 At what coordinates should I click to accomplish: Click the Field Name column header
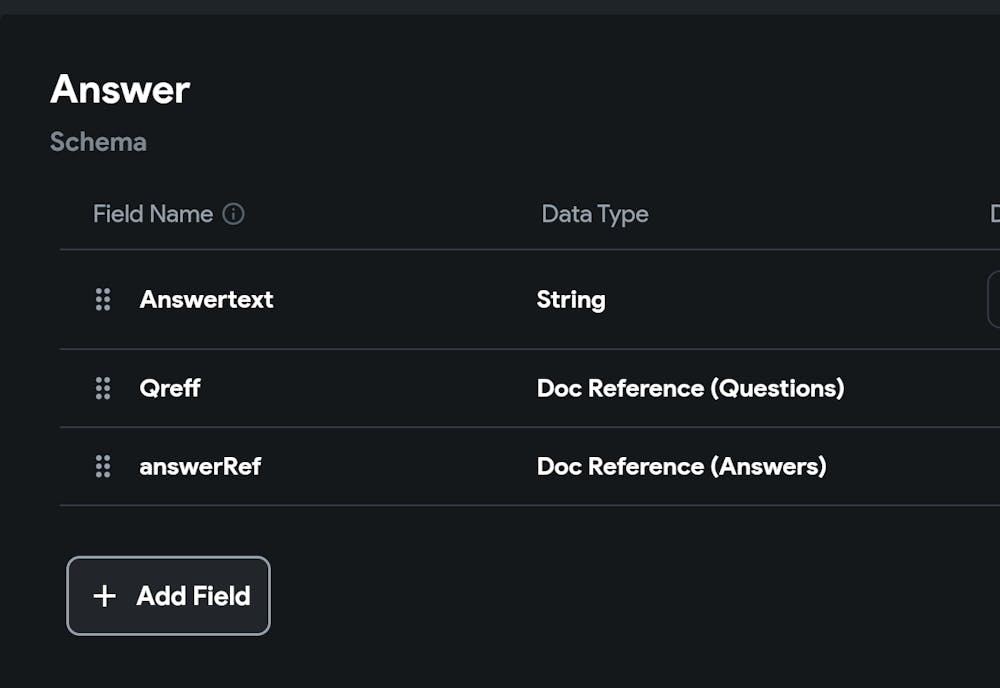click(x=153, y=214)
